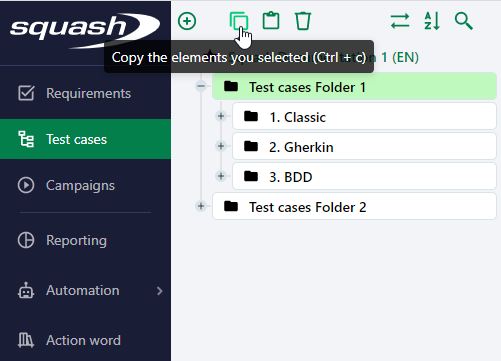501x361 pixels.
Task: Expand the Automation submenu chevron
Action: coord(160,291)
